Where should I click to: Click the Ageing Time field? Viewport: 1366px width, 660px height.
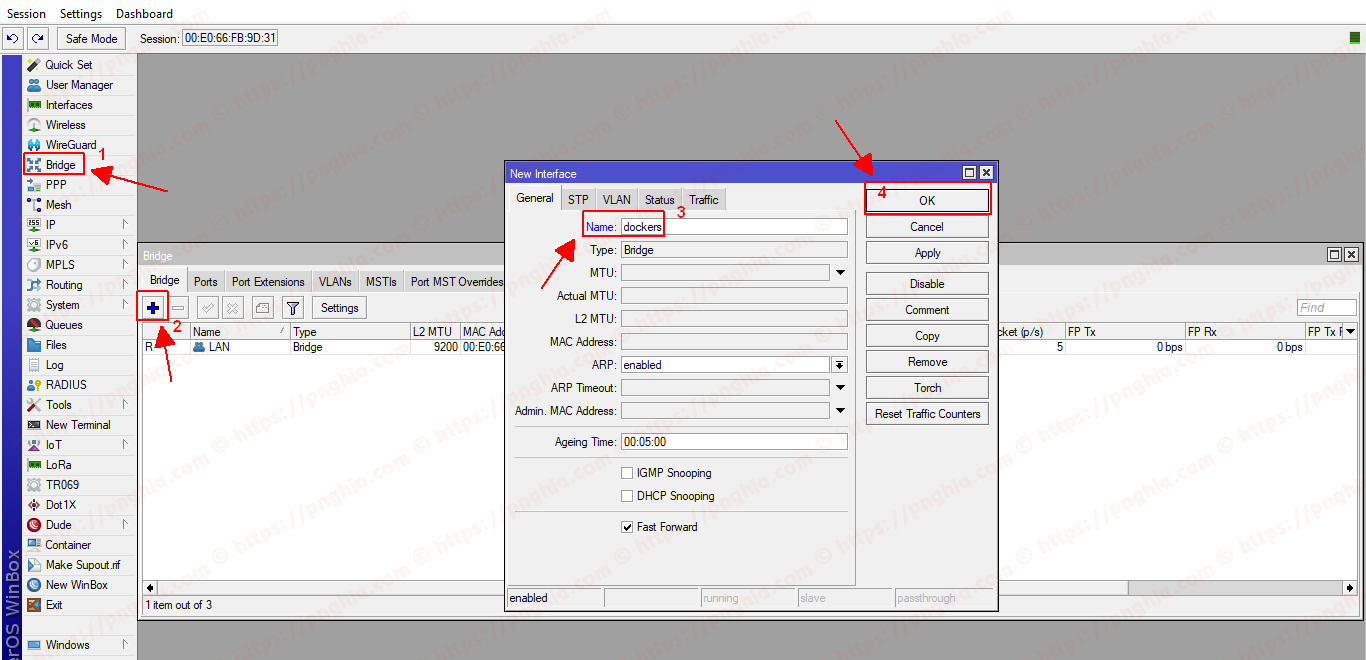pos(734,442)
